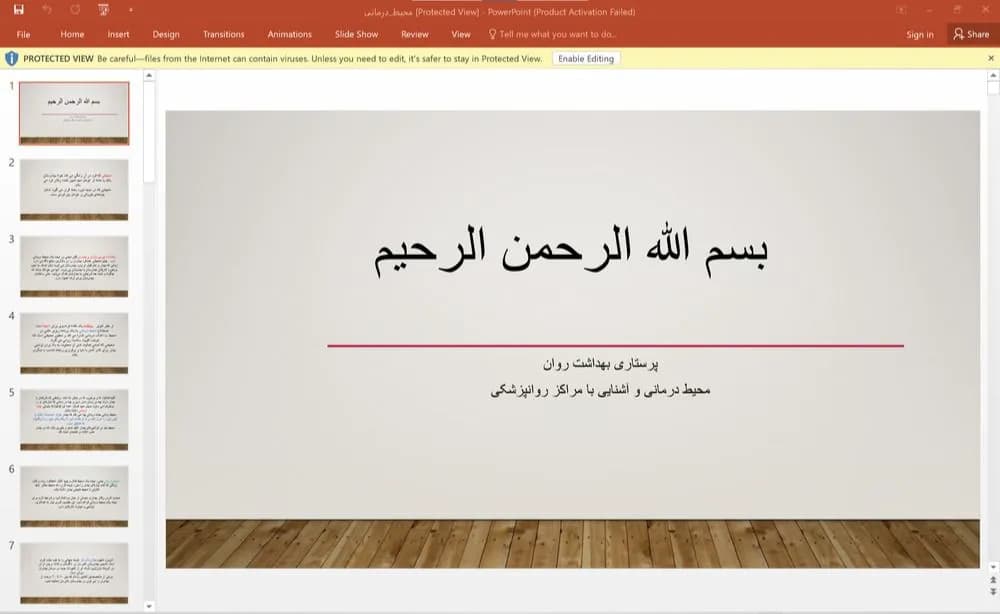This screenshot has width=1000, height=614.
Task: Open the File tab
Action: [x=24, y=34]
